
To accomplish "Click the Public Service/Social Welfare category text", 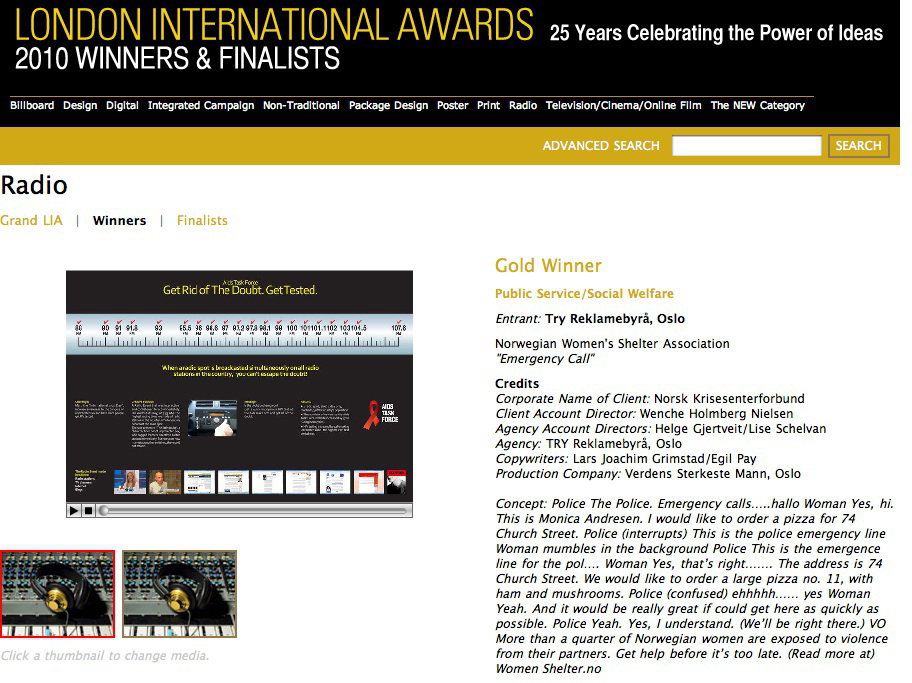I will 584,294.
